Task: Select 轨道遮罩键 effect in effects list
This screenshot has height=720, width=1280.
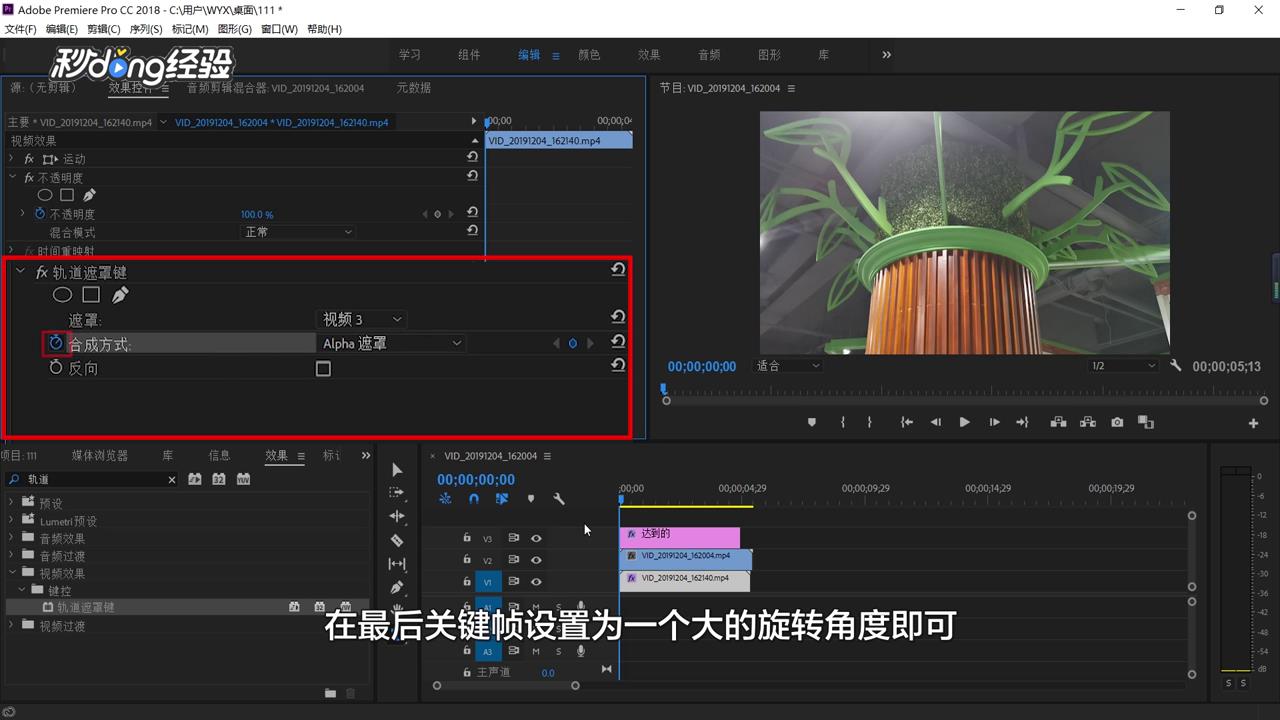Action: (x=85, y=607)
